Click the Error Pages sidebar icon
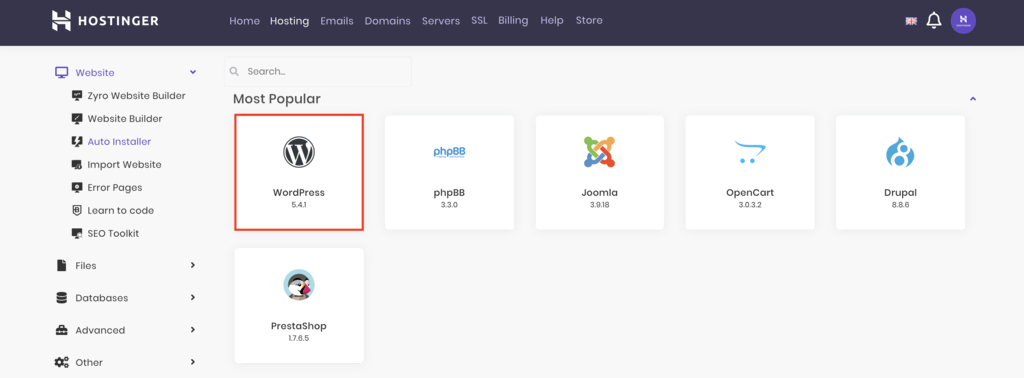Image resolution: width=1024 pixels, height=378 pixels. 76,187
